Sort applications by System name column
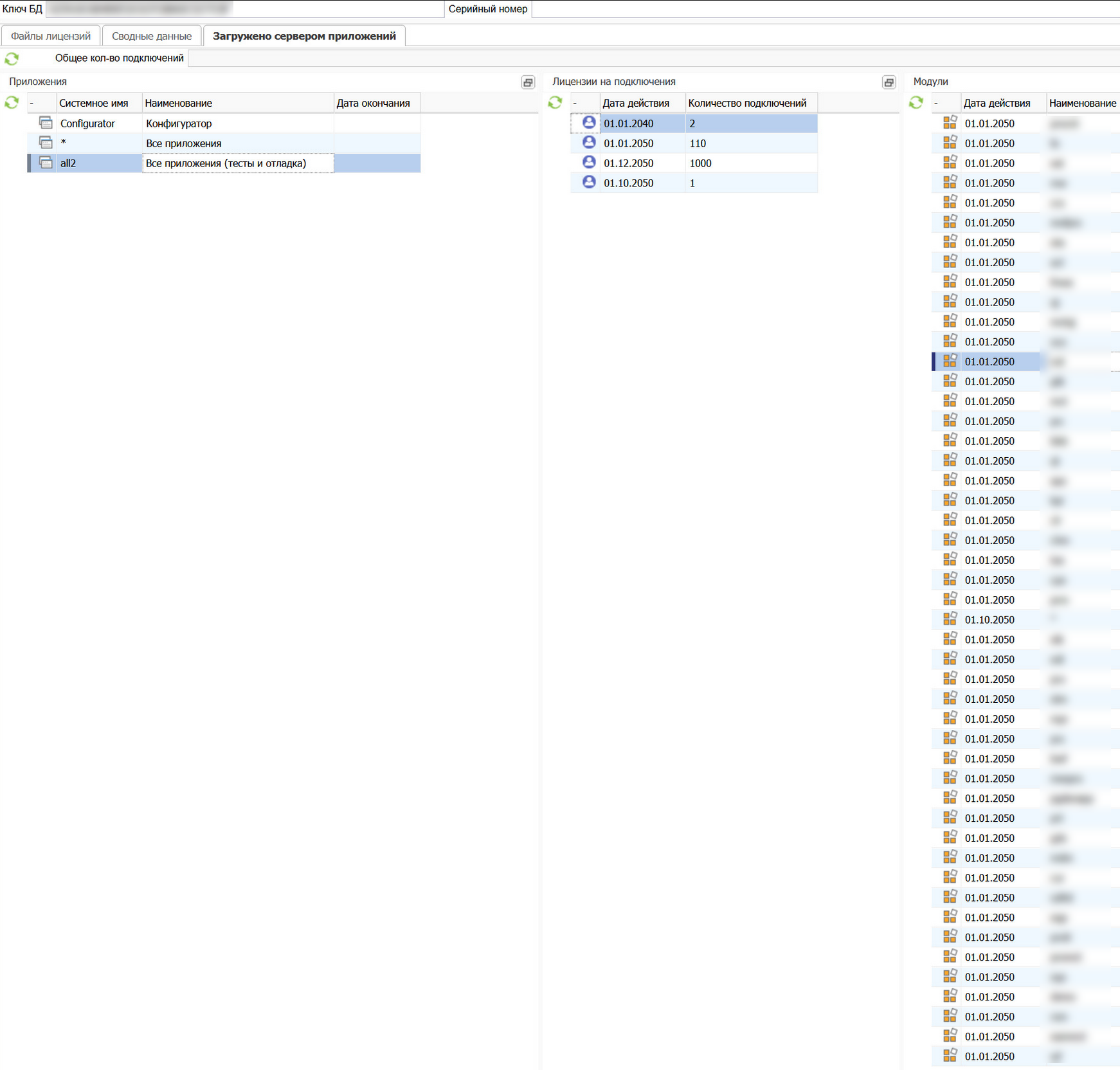The image size is (1120, 1070). click(94, 103)
